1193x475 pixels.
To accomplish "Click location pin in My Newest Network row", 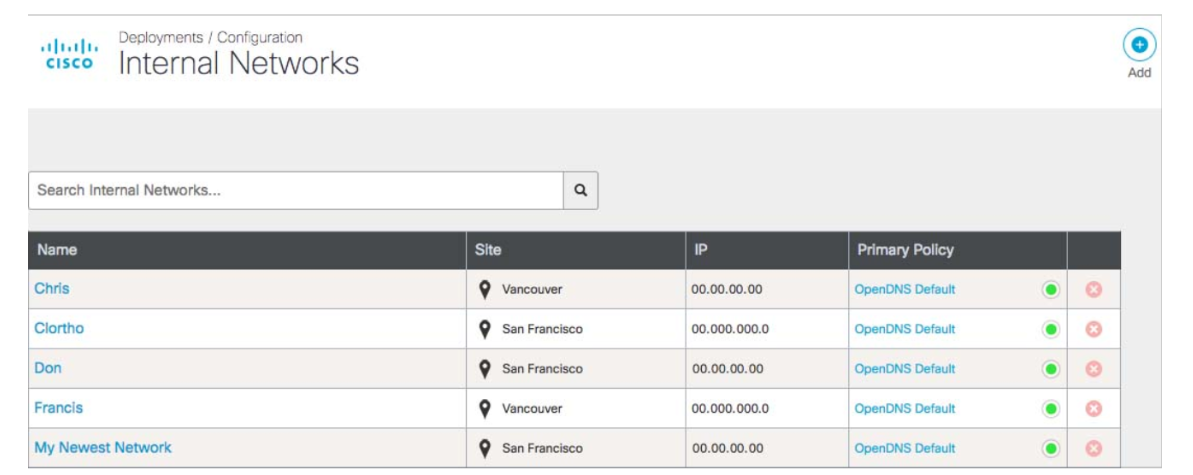I will coord(484,448).
